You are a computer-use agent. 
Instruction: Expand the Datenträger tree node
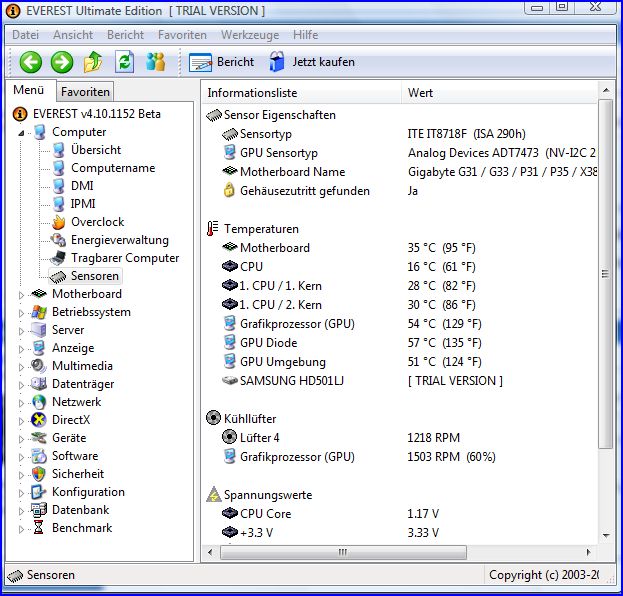(x=21, y=385)
